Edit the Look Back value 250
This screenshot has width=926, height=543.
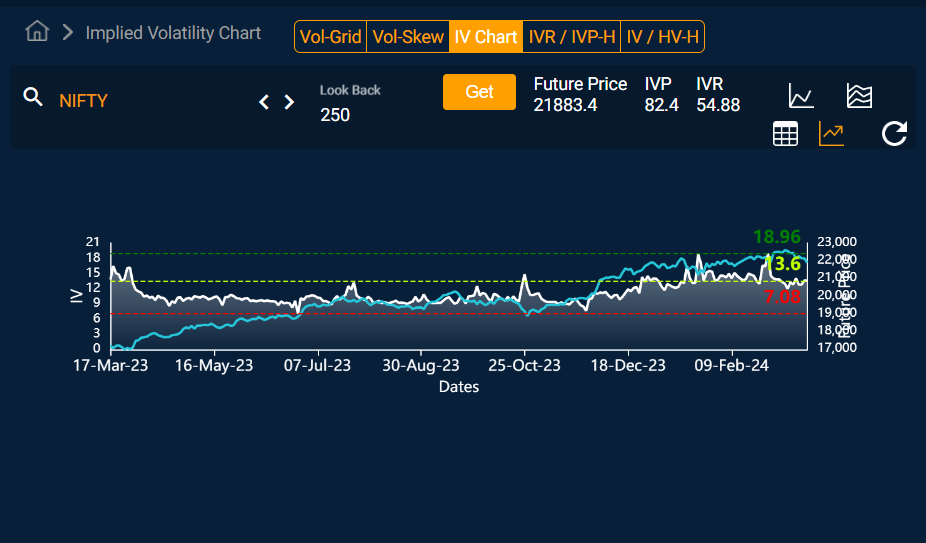(335, 115)
